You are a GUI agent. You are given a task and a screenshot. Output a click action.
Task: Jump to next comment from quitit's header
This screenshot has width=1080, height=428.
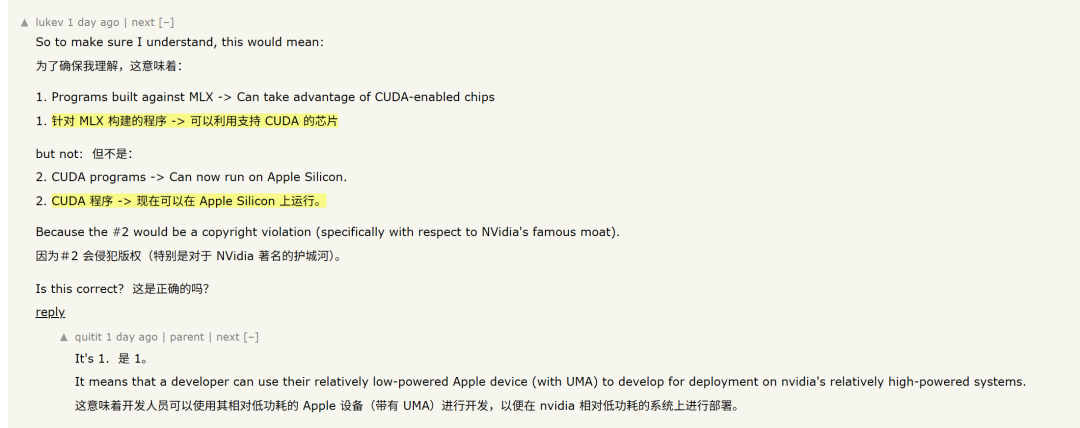click(228, 337)
